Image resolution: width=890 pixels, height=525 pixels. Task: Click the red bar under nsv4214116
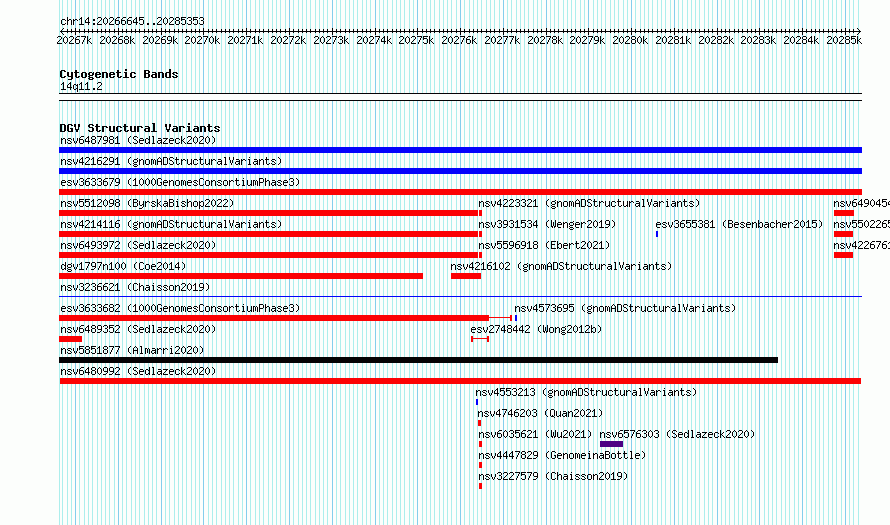tap(268, 234)
